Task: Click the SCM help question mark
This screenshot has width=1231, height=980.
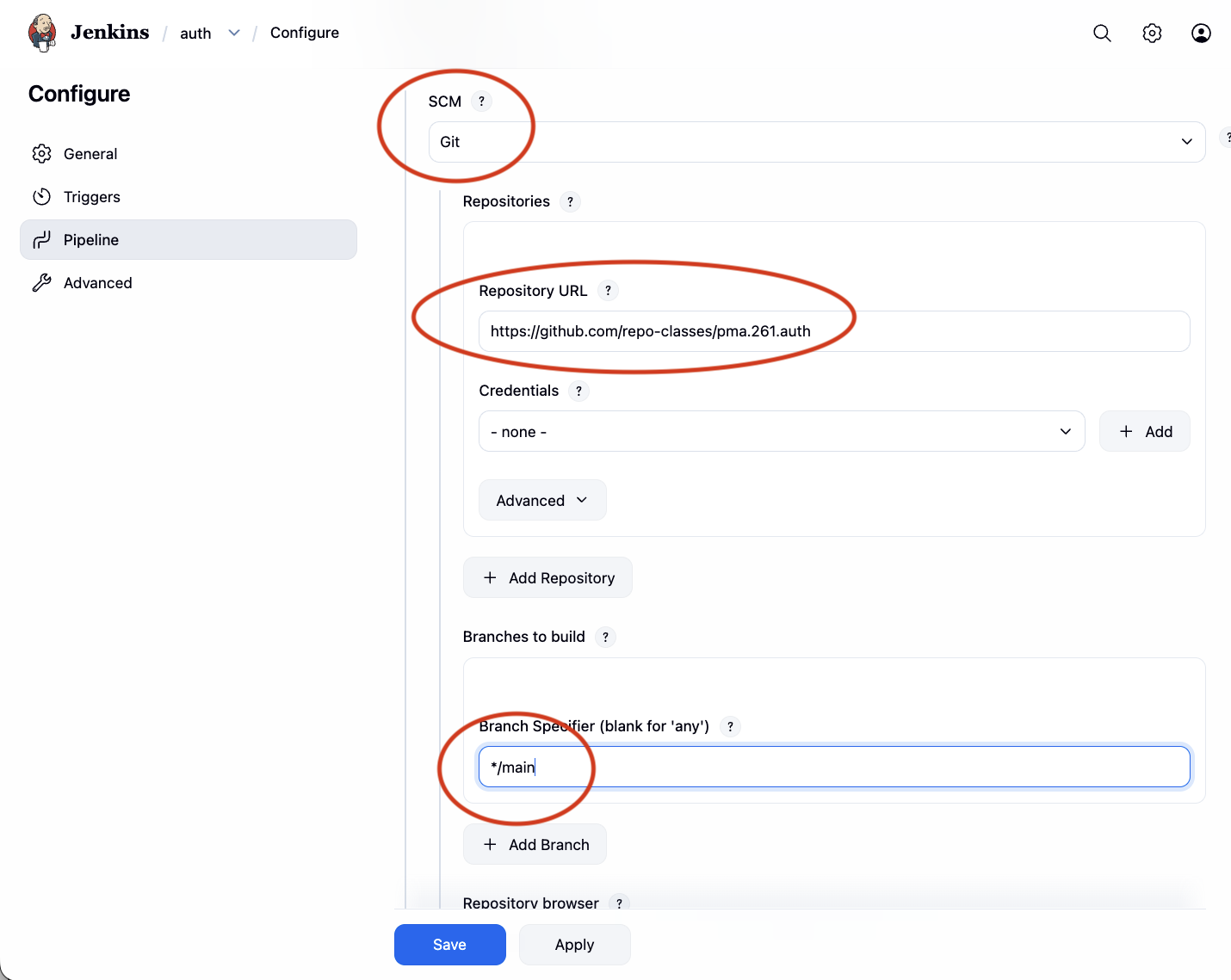Action: [481, 102]
